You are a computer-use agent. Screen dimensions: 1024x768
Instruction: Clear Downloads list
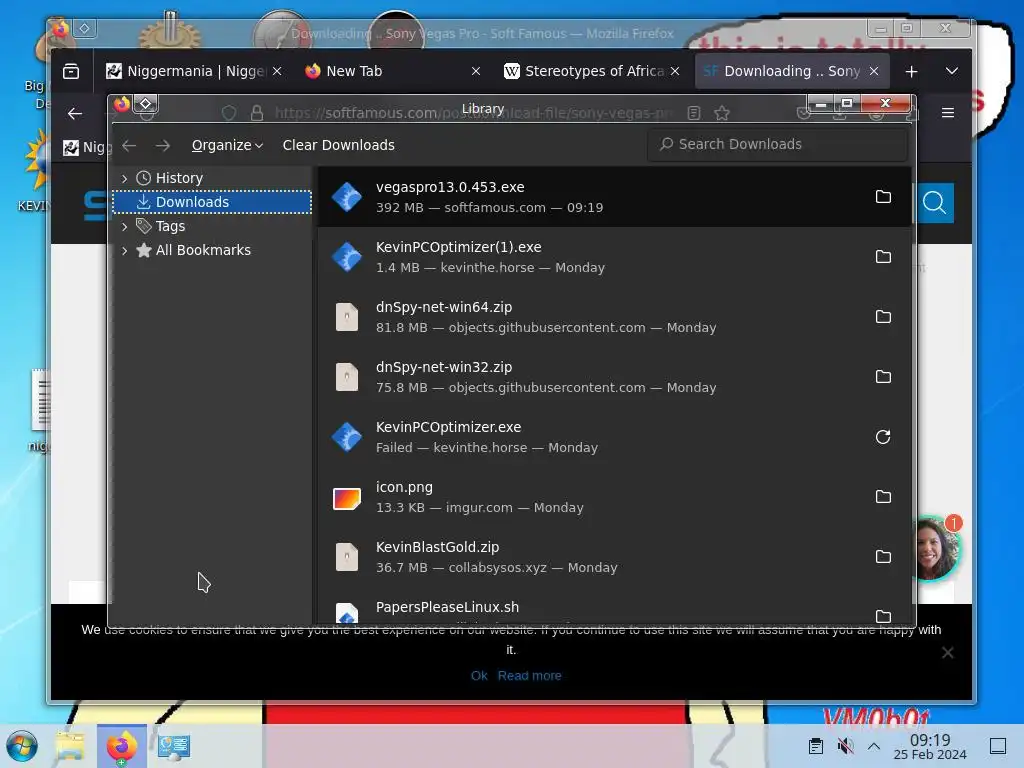coord(338,145)
